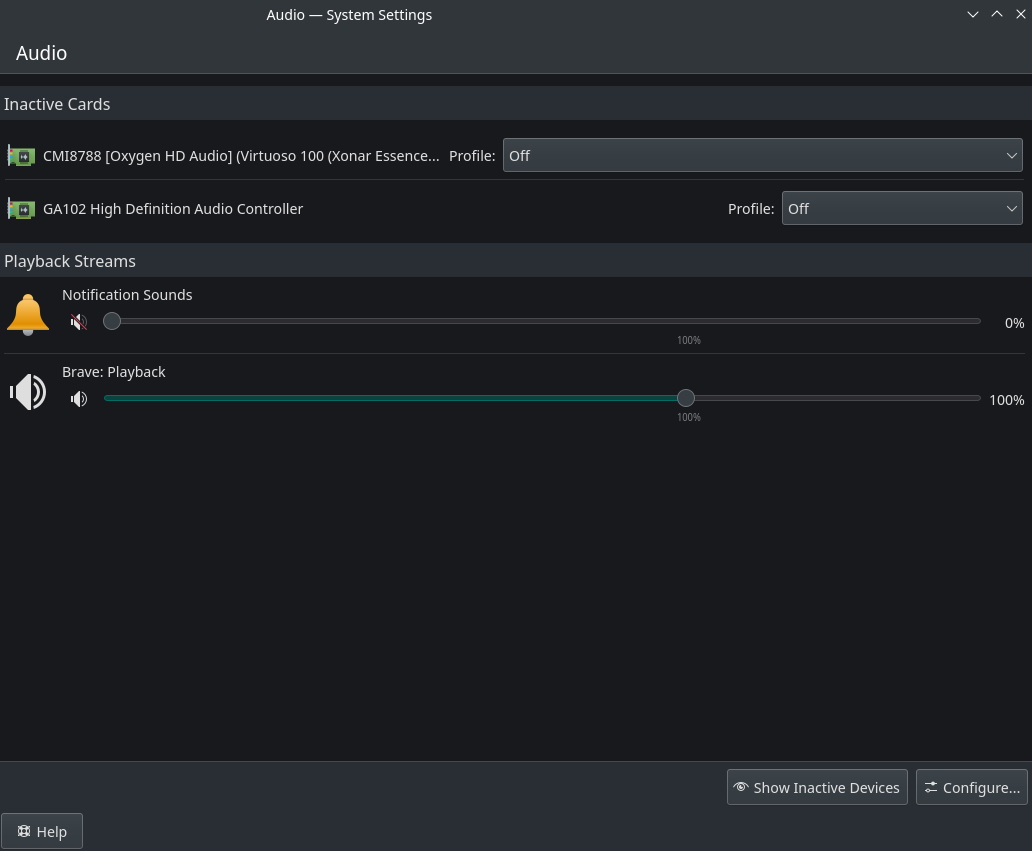
Task: Maximize the System Settings window
Action: [x=996, y=14]
